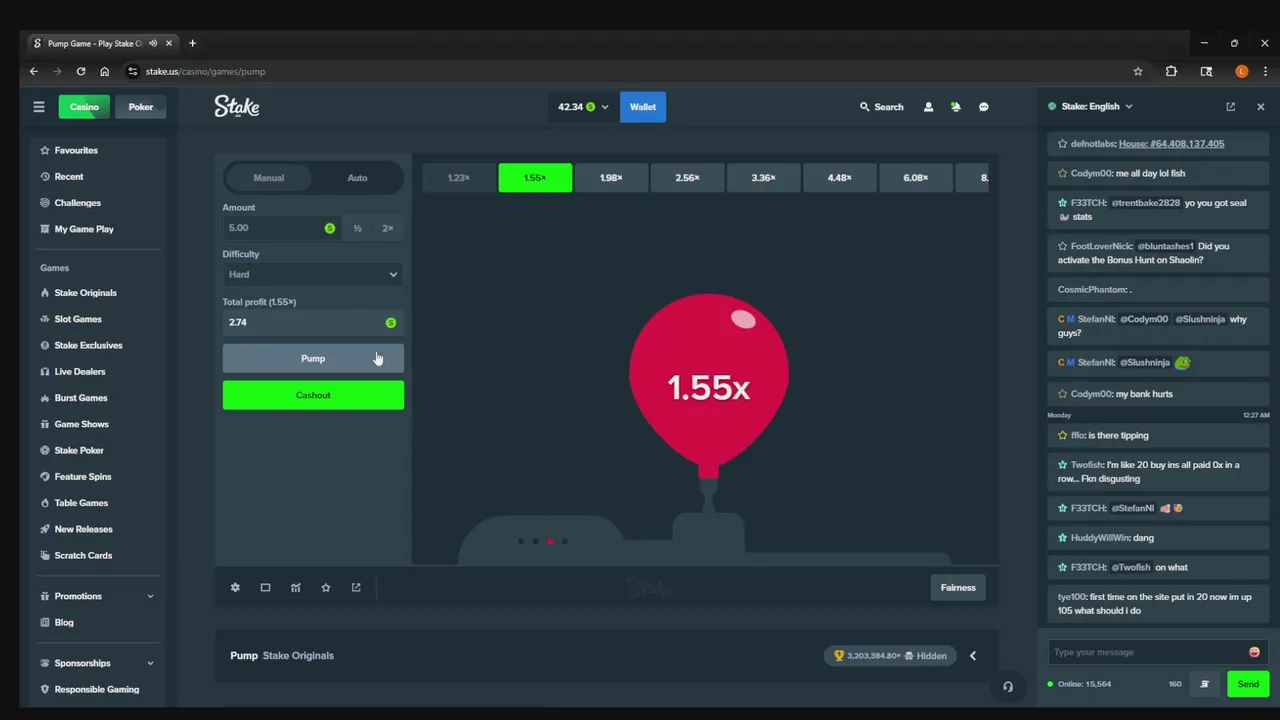Open Responsible Gaming page
This screenshot has height=720, width=1280.
click(x=97, y=689)
